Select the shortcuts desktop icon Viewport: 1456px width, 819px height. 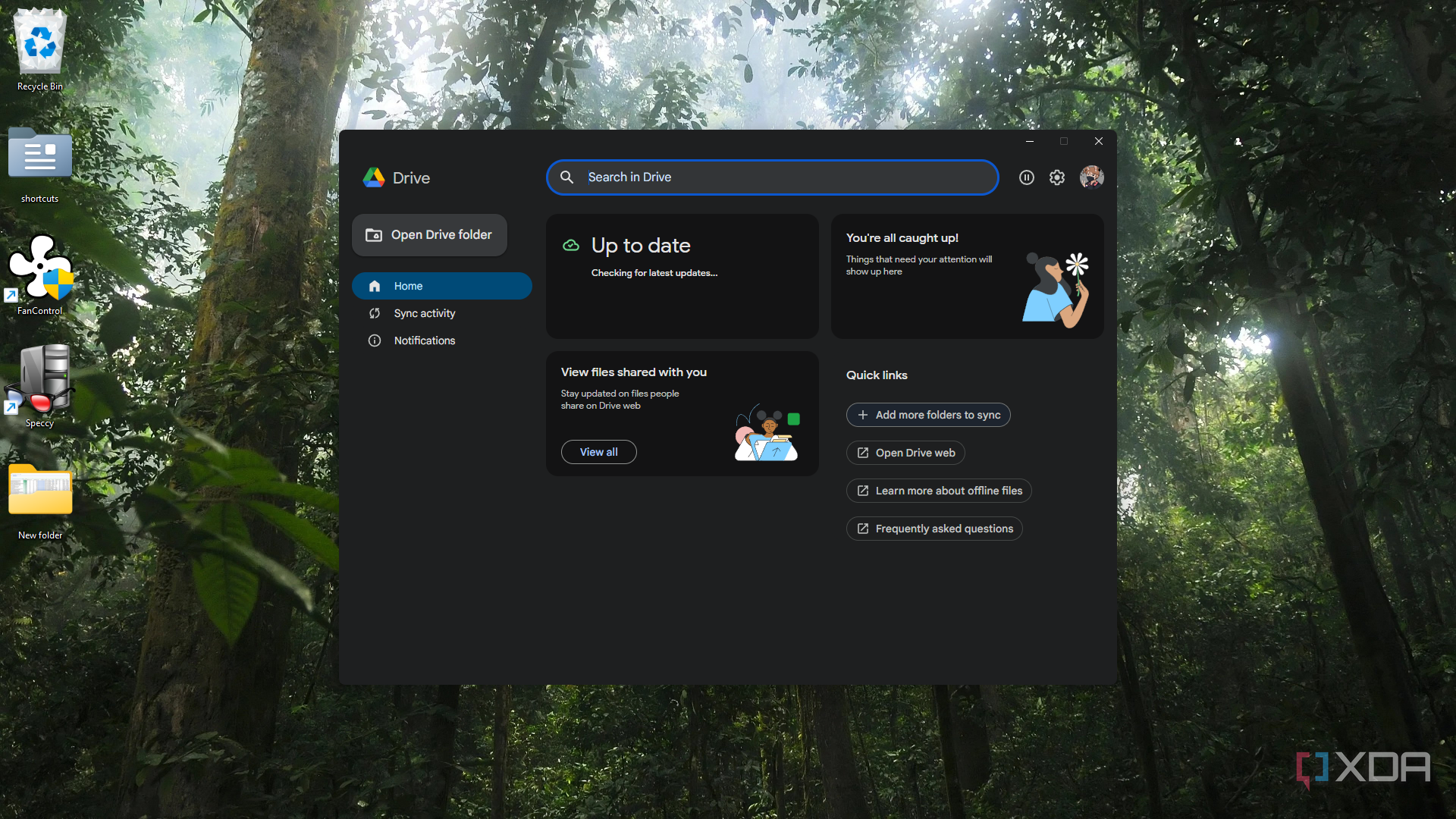point(40,165)
